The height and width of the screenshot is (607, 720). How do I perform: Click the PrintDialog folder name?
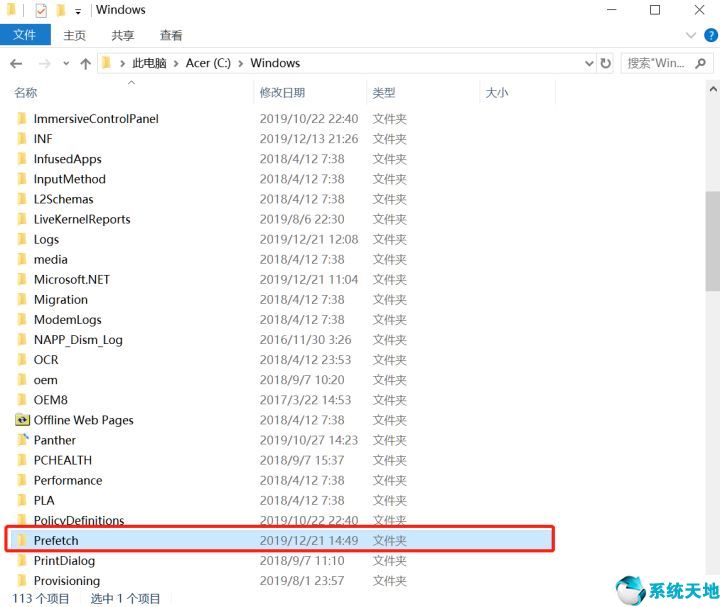(64, 561)
